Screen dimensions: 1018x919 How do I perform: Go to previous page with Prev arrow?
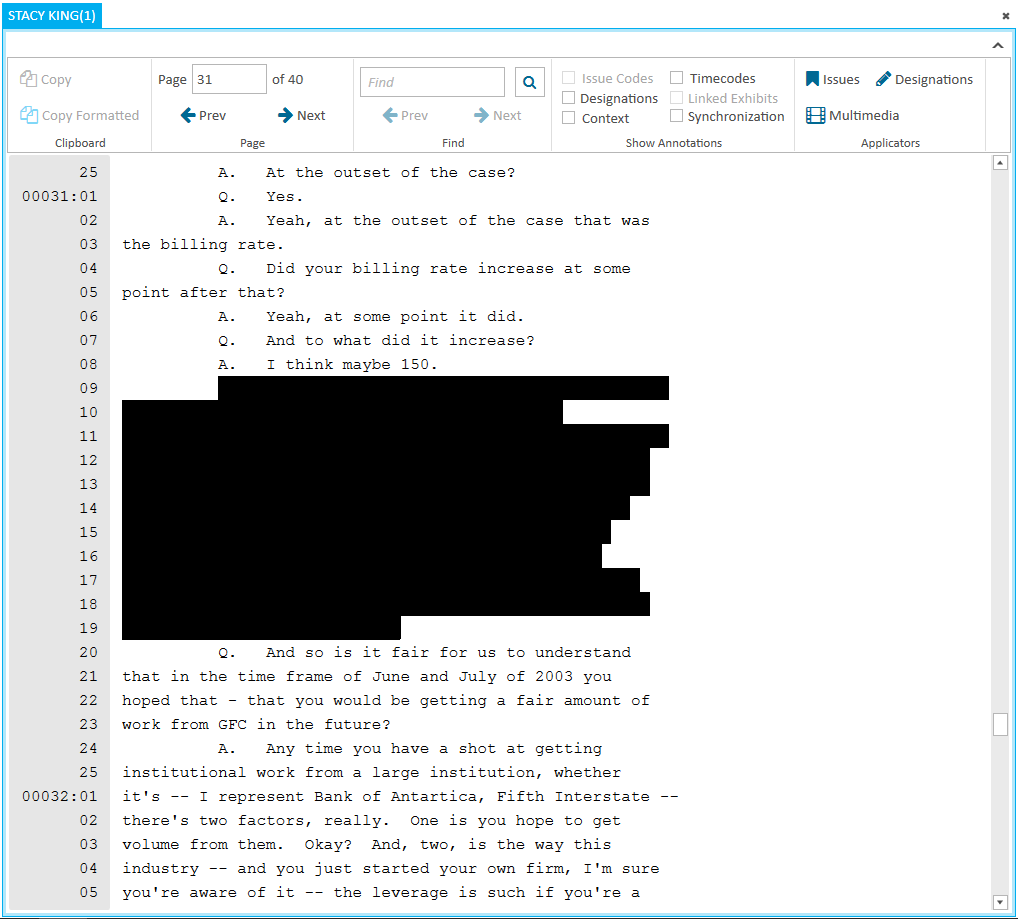coord(203,116)
